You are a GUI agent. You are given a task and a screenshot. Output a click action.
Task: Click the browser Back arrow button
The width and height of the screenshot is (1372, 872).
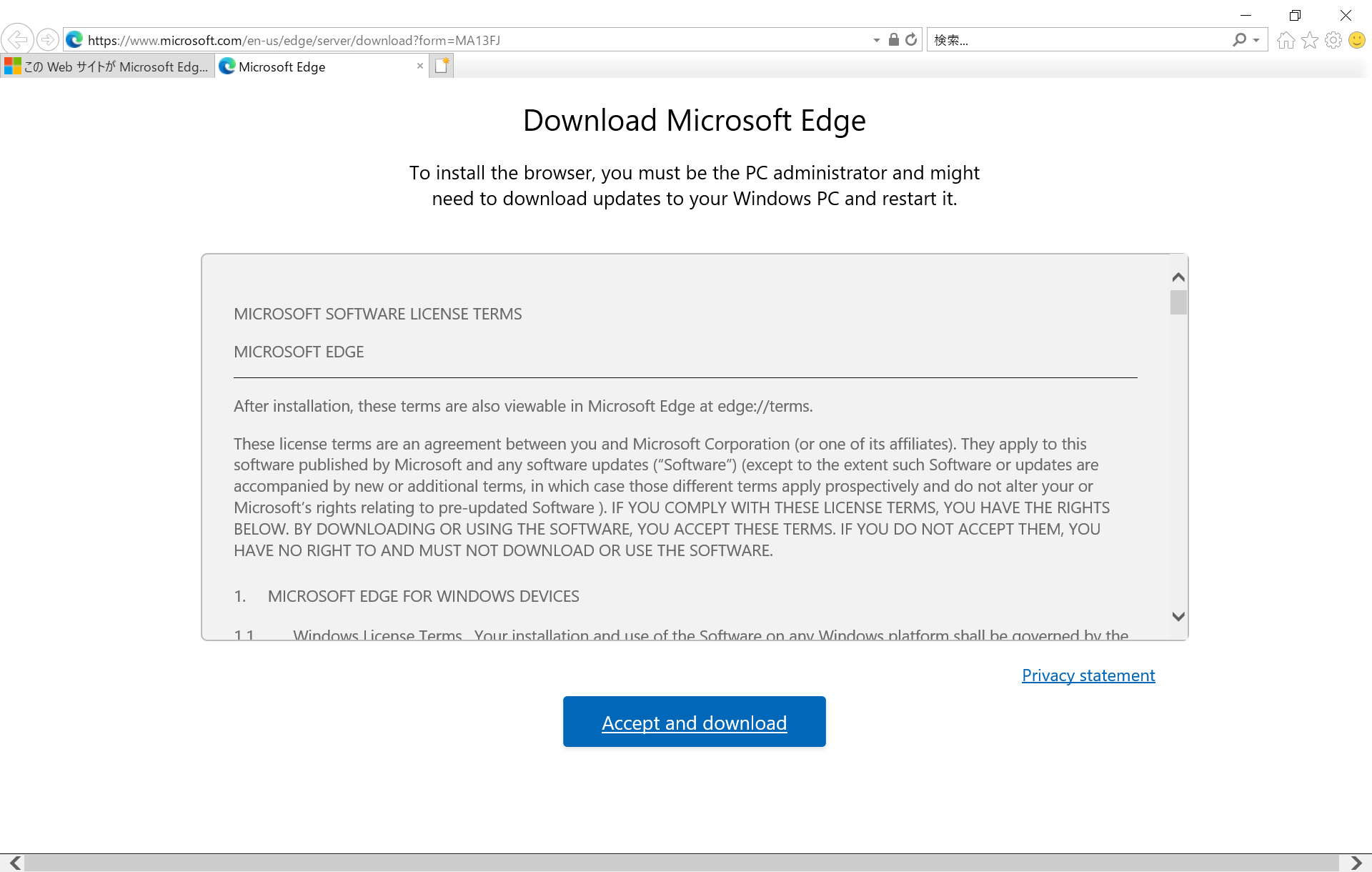pyautogui.click(x=17, y=39)
